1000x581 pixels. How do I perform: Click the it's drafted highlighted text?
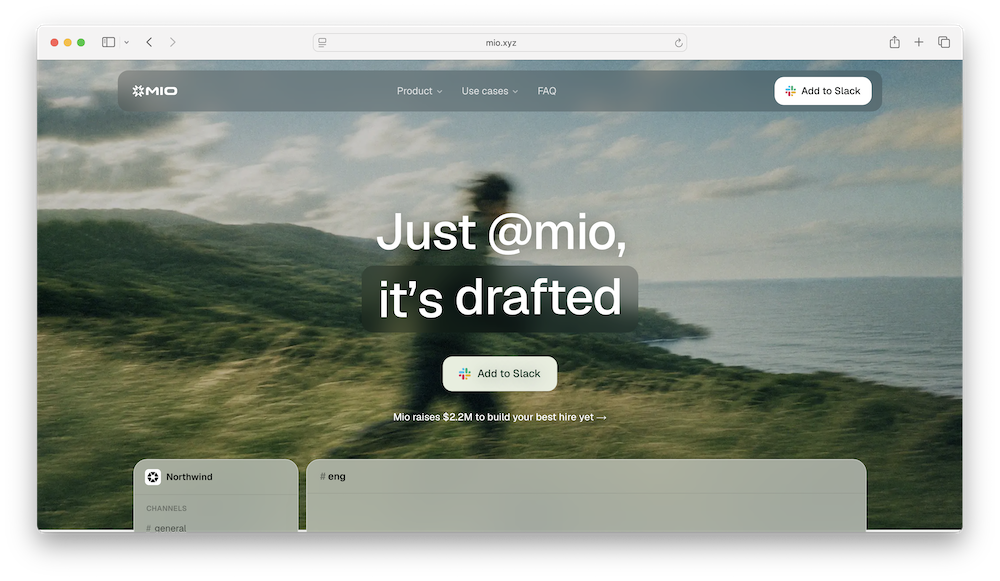click(500, 298)
